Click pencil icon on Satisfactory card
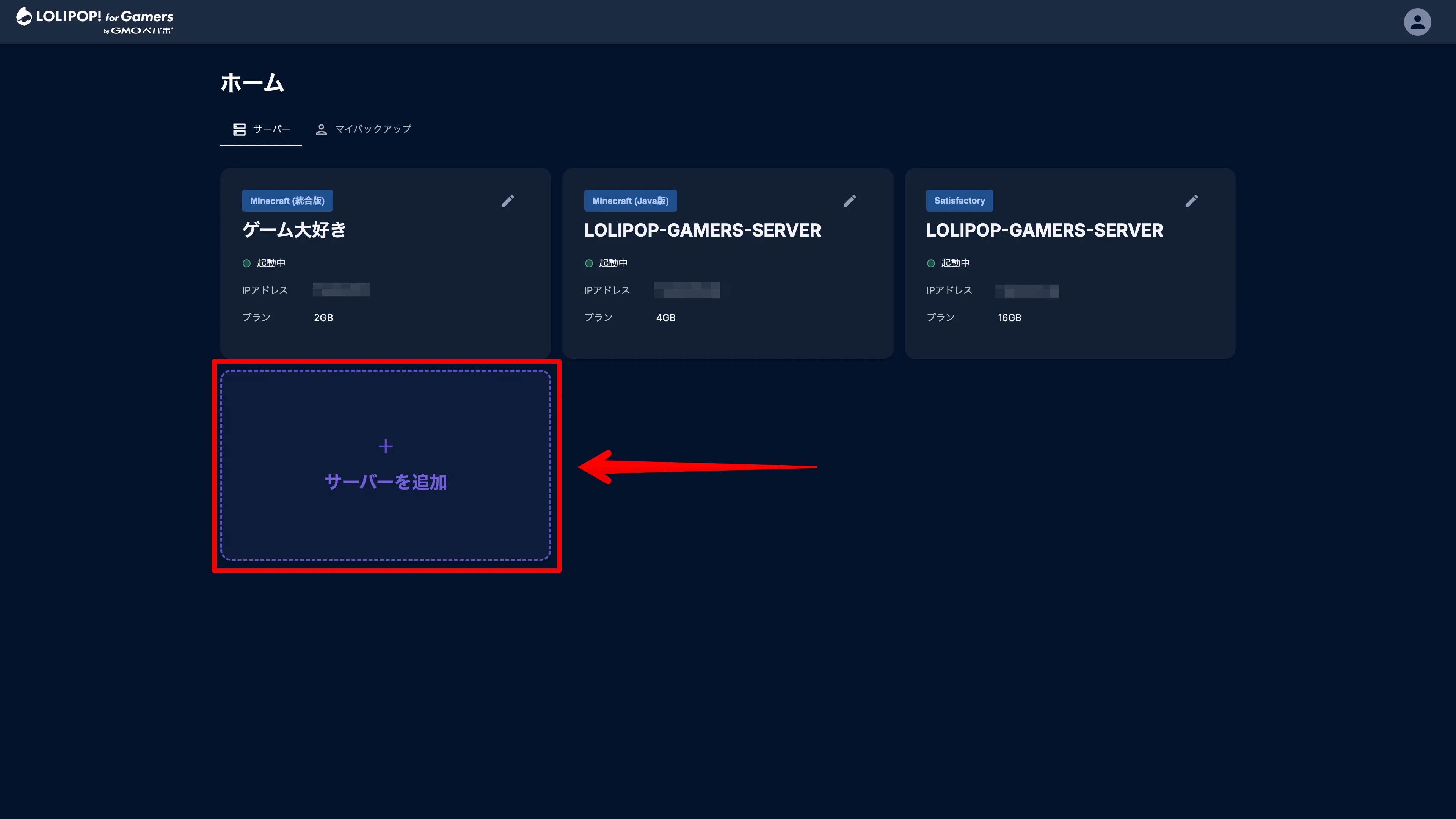The height and width of the screenshot is (819, 1456). click(1191, 201)
